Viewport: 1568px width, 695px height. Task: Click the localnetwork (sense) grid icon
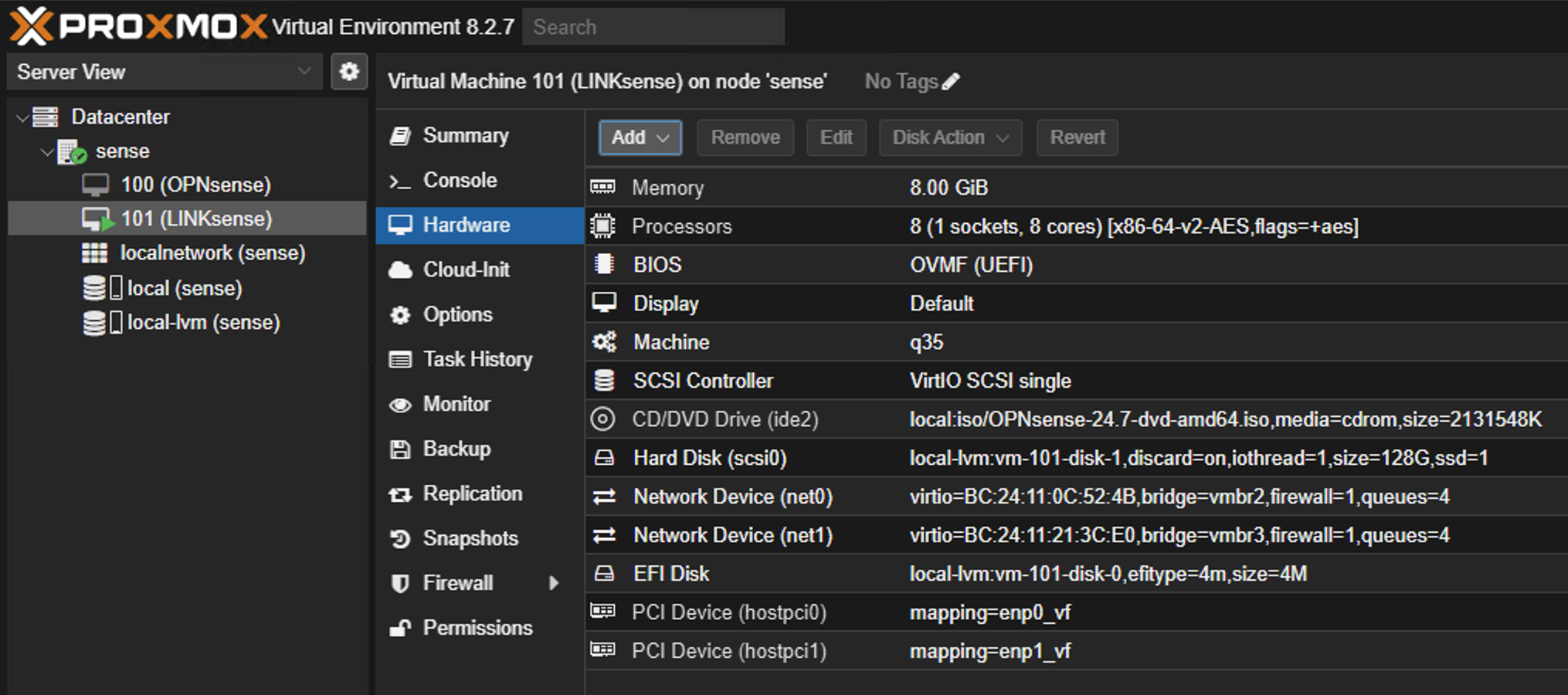point(95,253)
